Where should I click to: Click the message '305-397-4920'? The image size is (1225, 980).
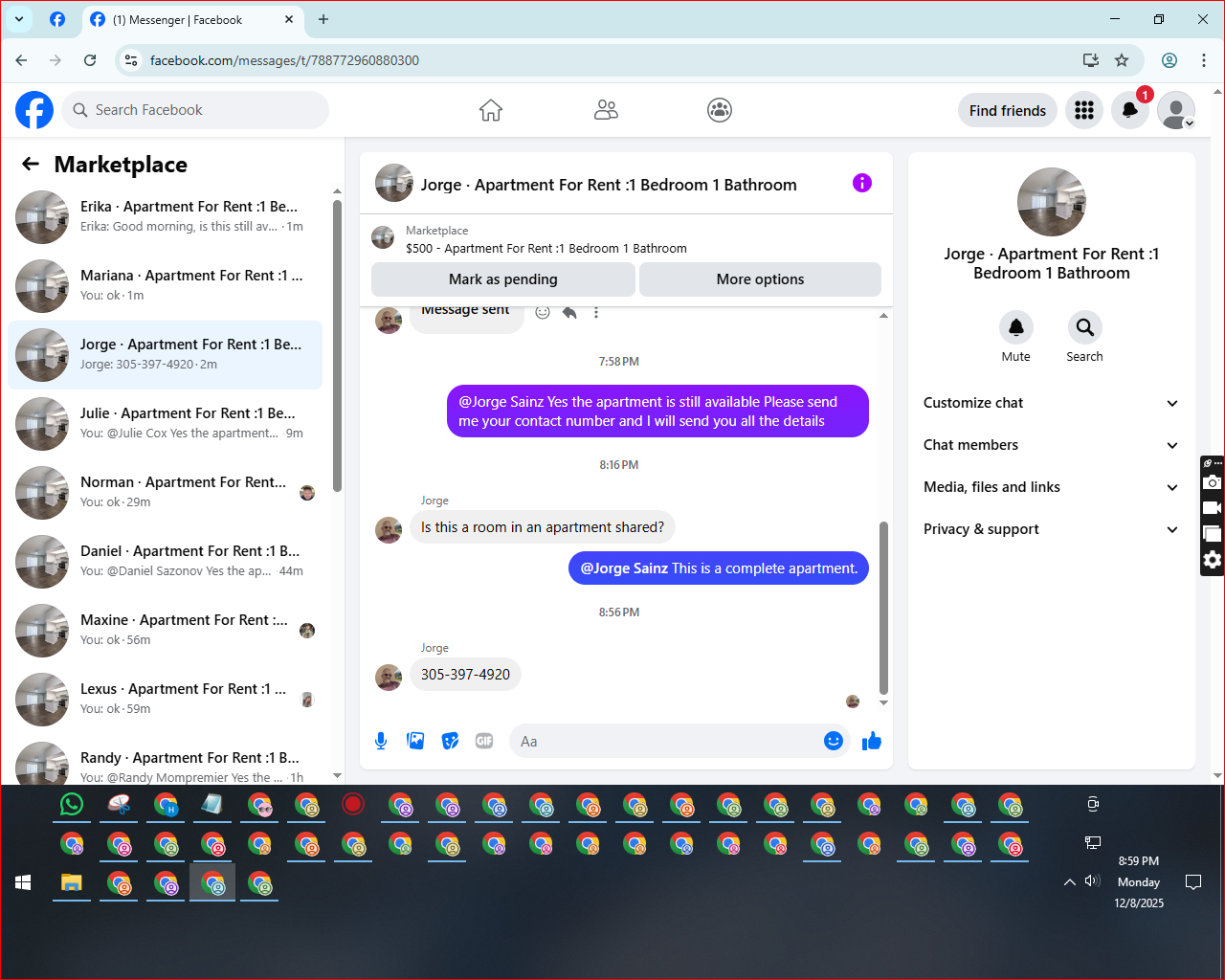point(465,675)
